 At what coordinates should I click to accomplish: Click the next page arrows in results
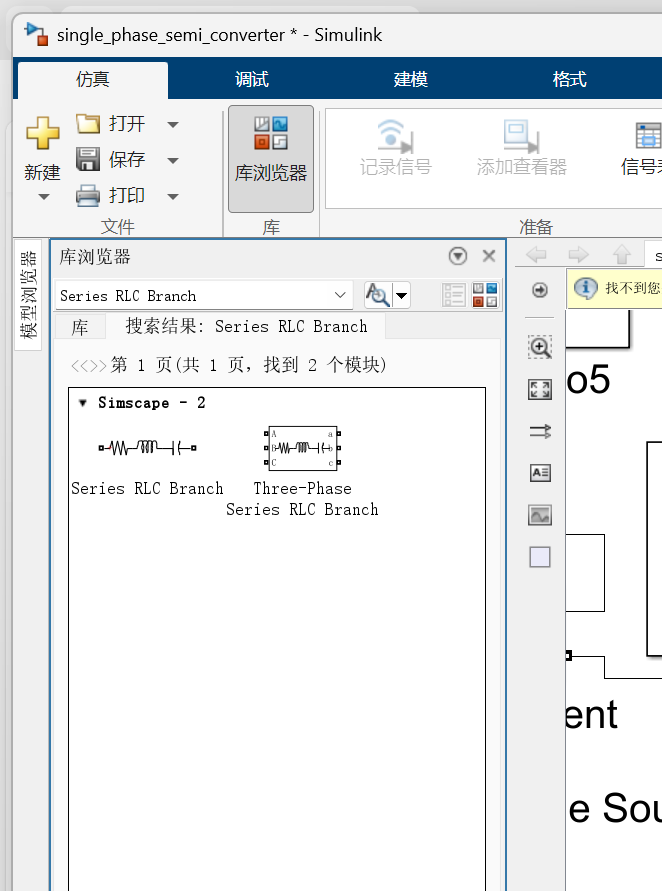tap(98, 365)
